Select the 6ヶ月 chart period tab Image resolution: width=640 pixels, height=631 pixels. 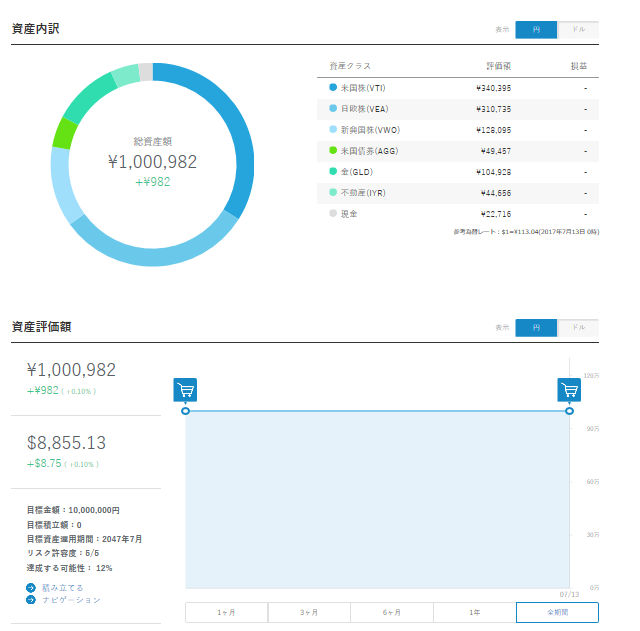tap(392, 612)
